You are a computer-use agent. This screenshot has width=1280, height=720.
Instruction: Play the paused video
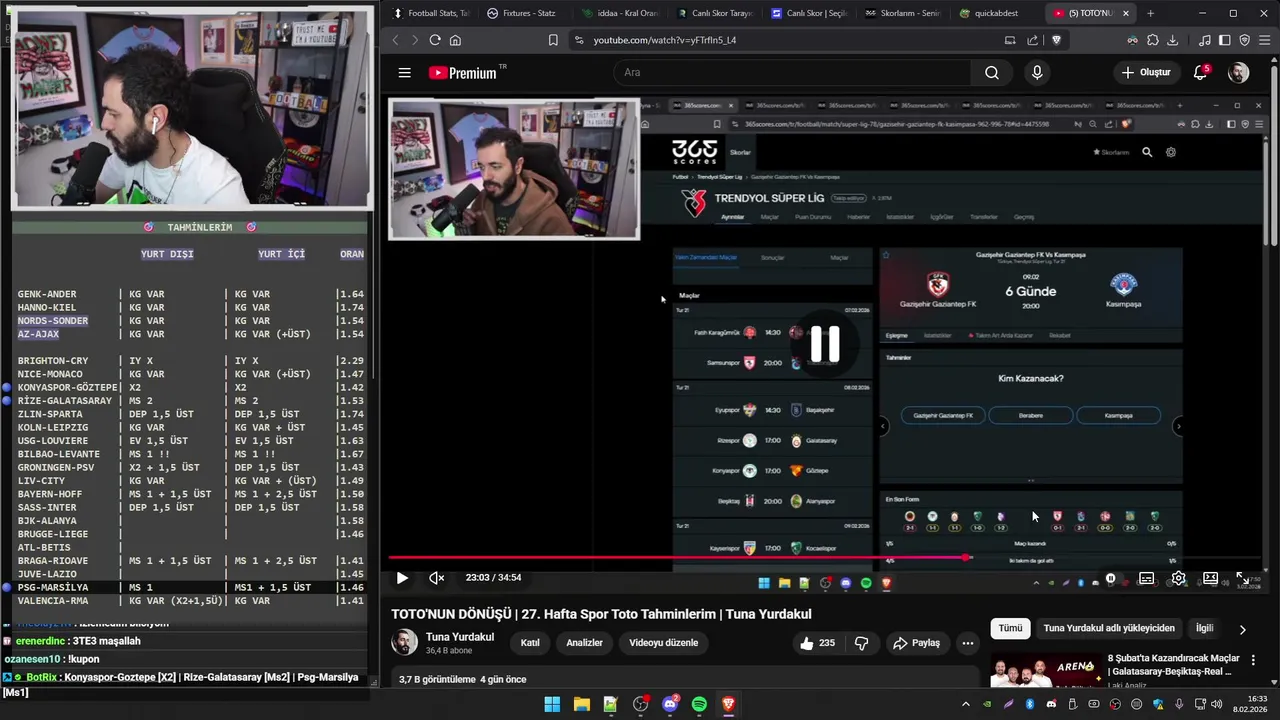(402, 578)
